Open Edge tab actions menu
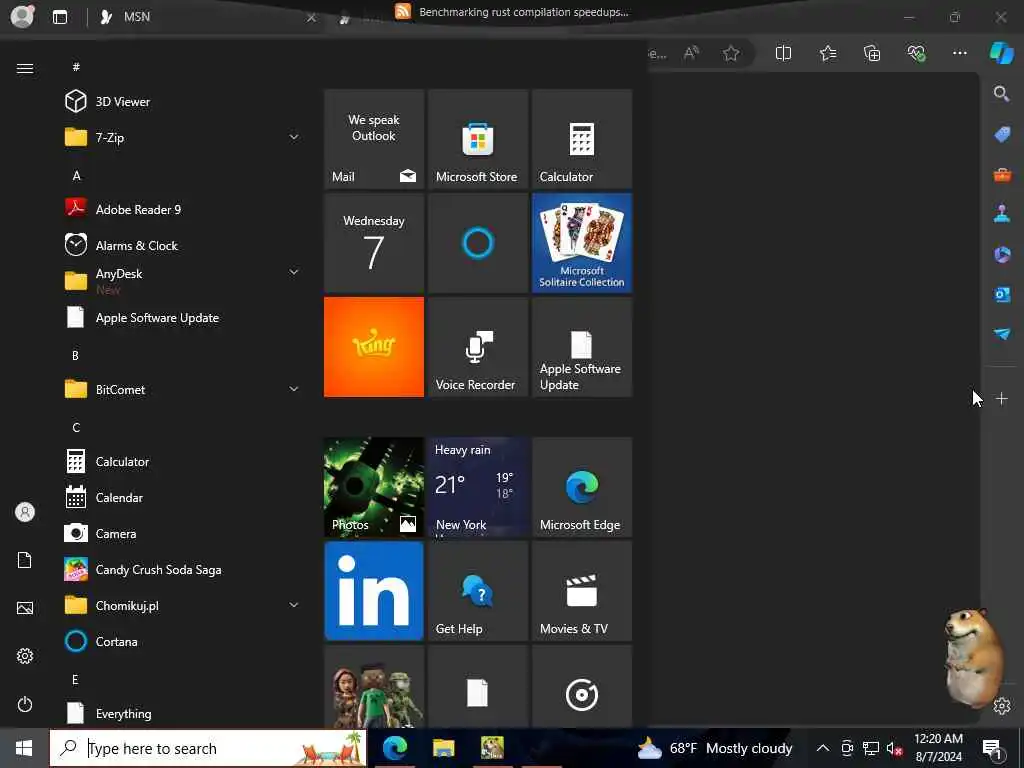Image resolution: width=1024 pixels, height=768 pixels. pyautogui.click(x=60, y=17)
